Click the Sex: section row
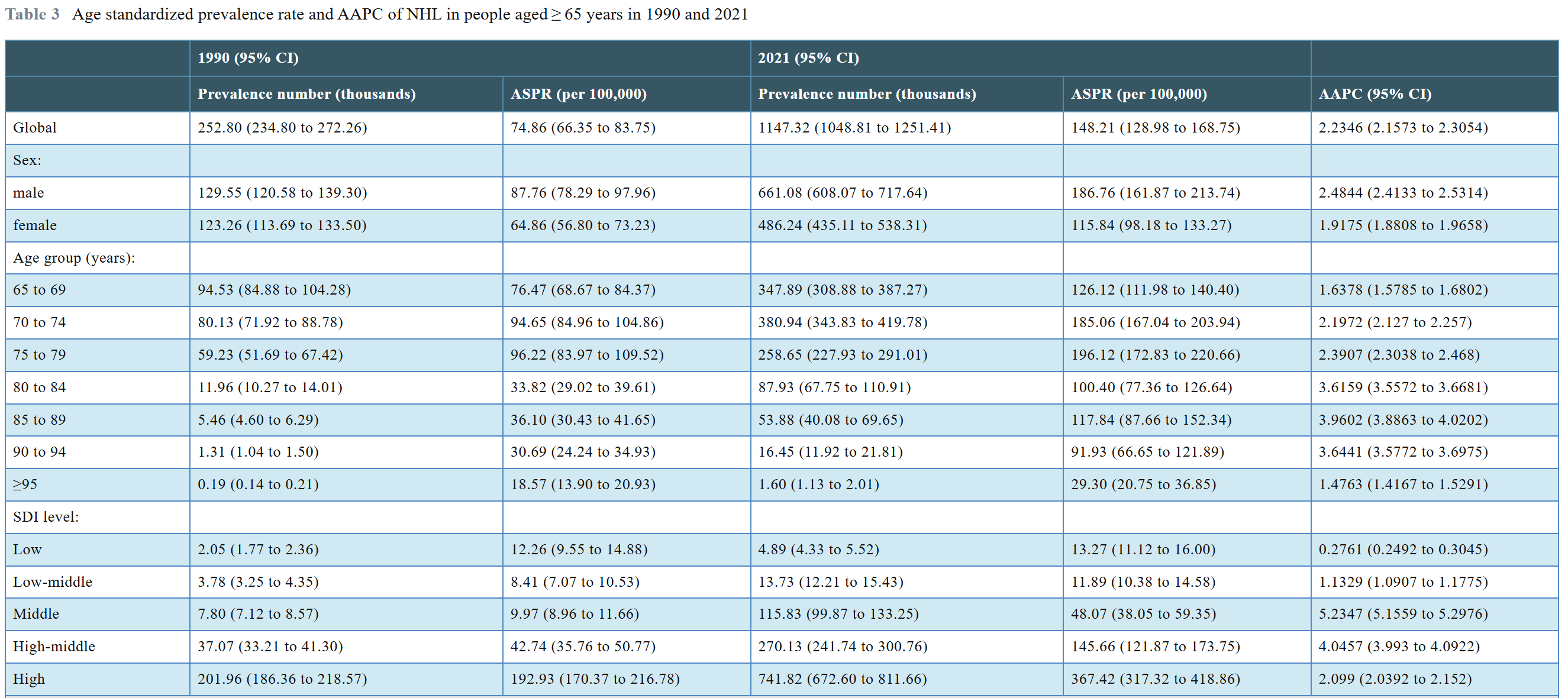Viewport: 1568px width, 698px height. pyautogui.click(x=27, y=160)
